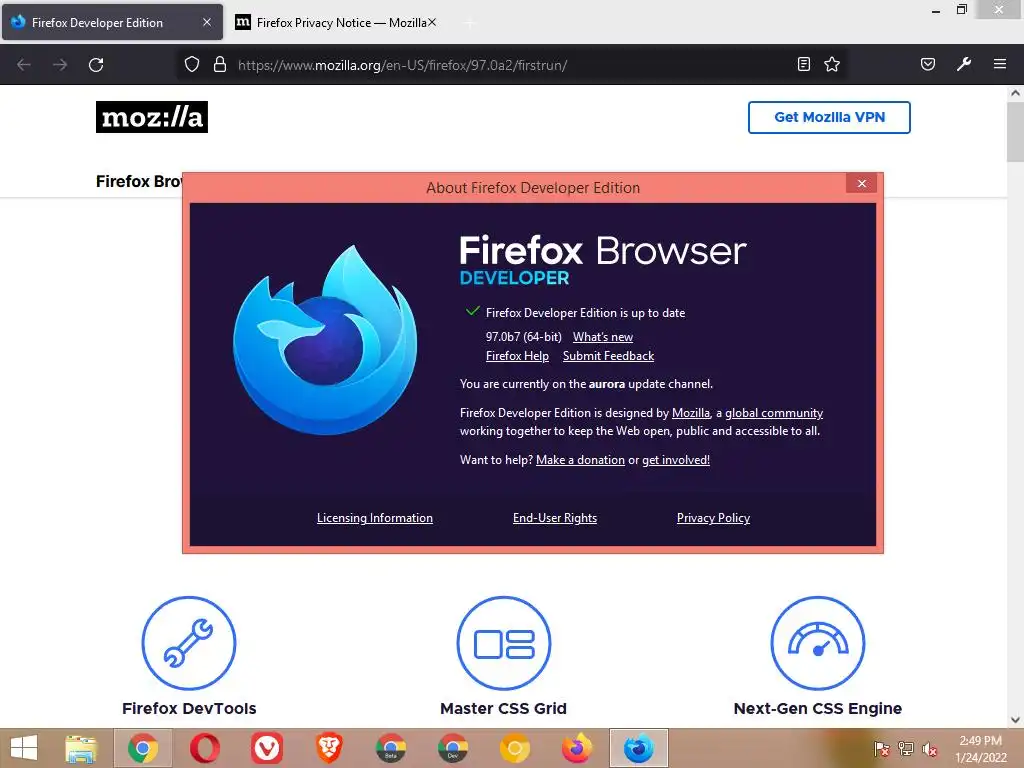Image resolution: width=1024 pixels, height=768 pixels.
Task: Open the tracking protection shield icon
Action: pos(191,65)
